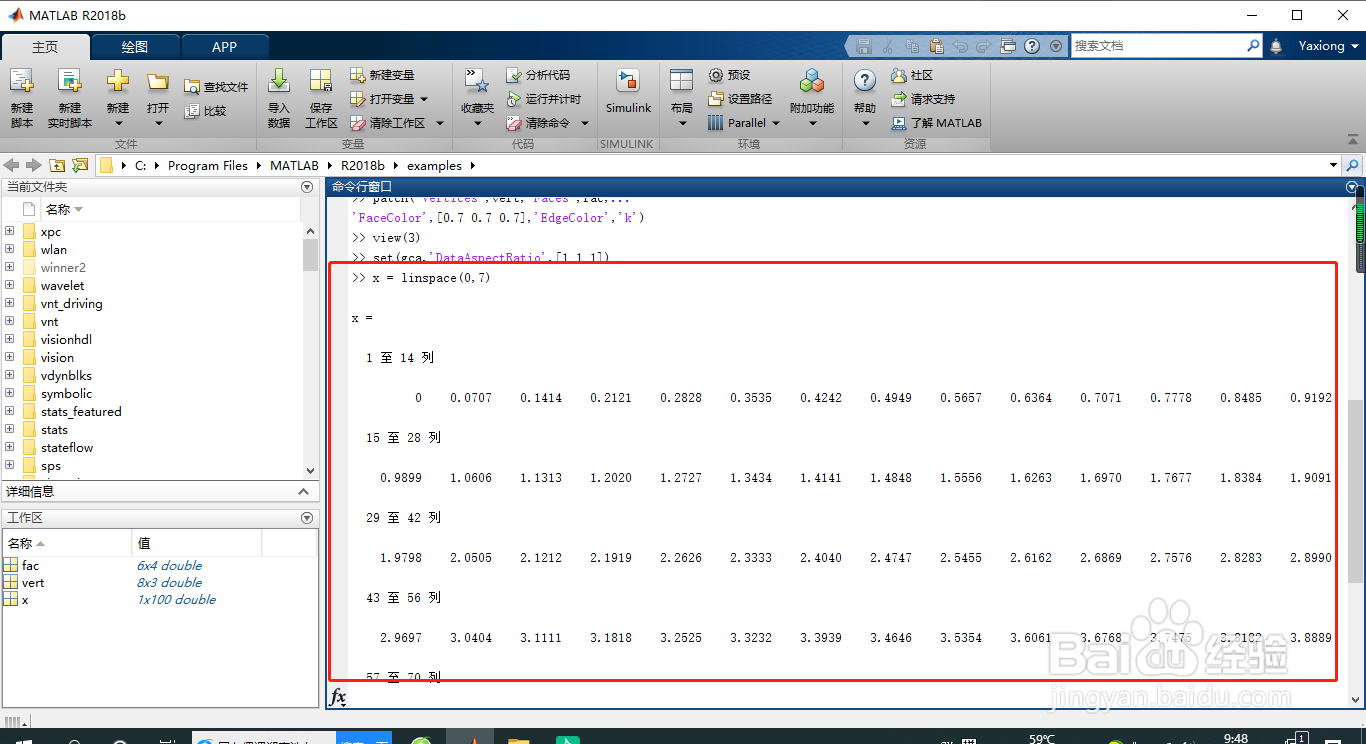
Task: Click the back arrow in the address toolbar
Action: (12, 165)
